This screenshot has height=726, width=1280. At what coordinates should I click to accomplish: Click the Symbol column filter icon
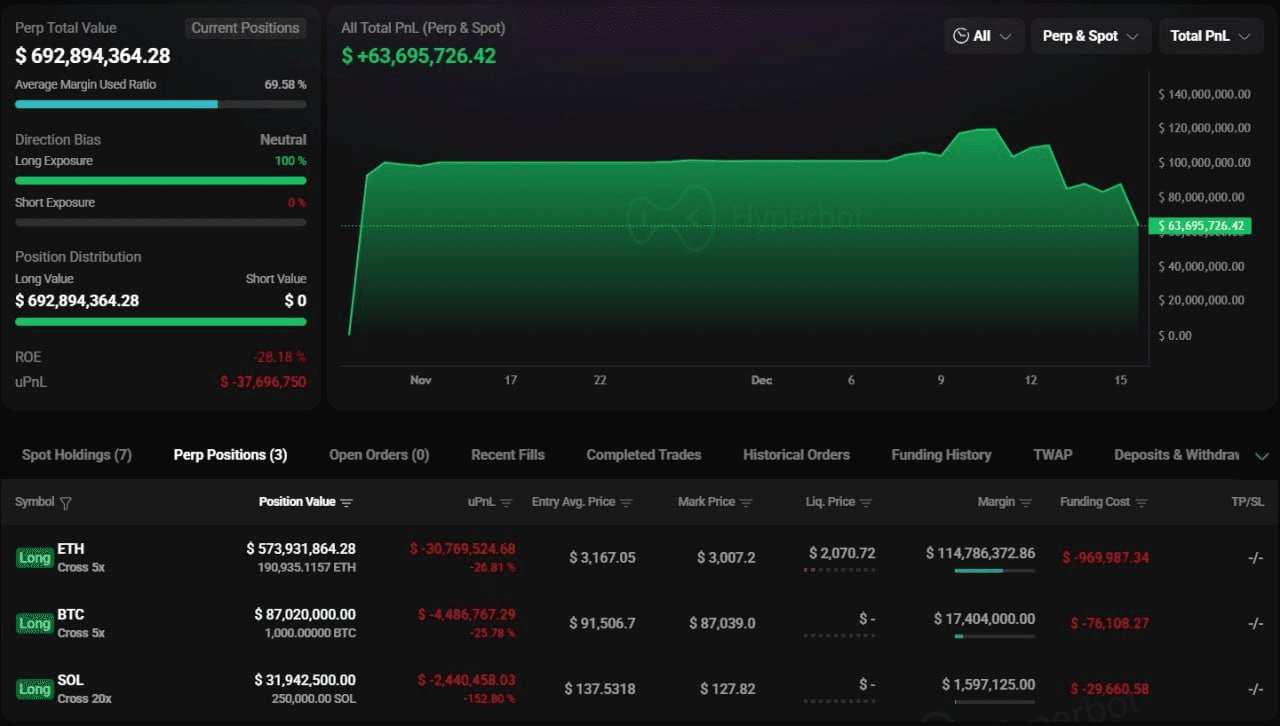(x=66, y=503)
